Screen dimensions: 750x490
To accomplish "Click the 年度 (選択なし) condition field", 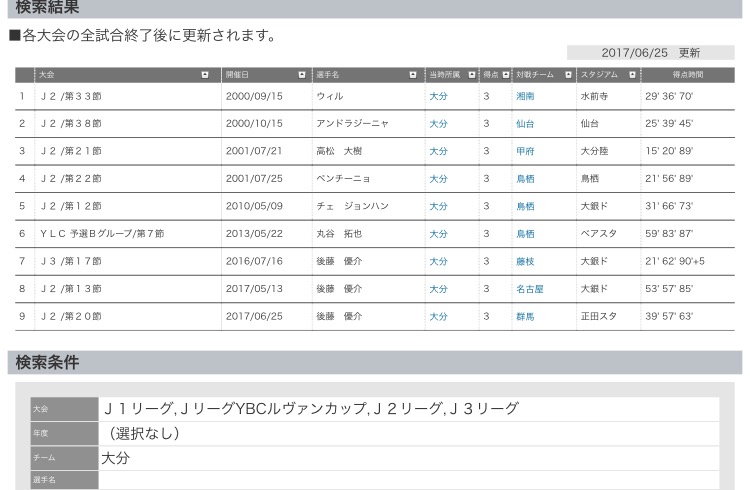I will tap(408, 433).
